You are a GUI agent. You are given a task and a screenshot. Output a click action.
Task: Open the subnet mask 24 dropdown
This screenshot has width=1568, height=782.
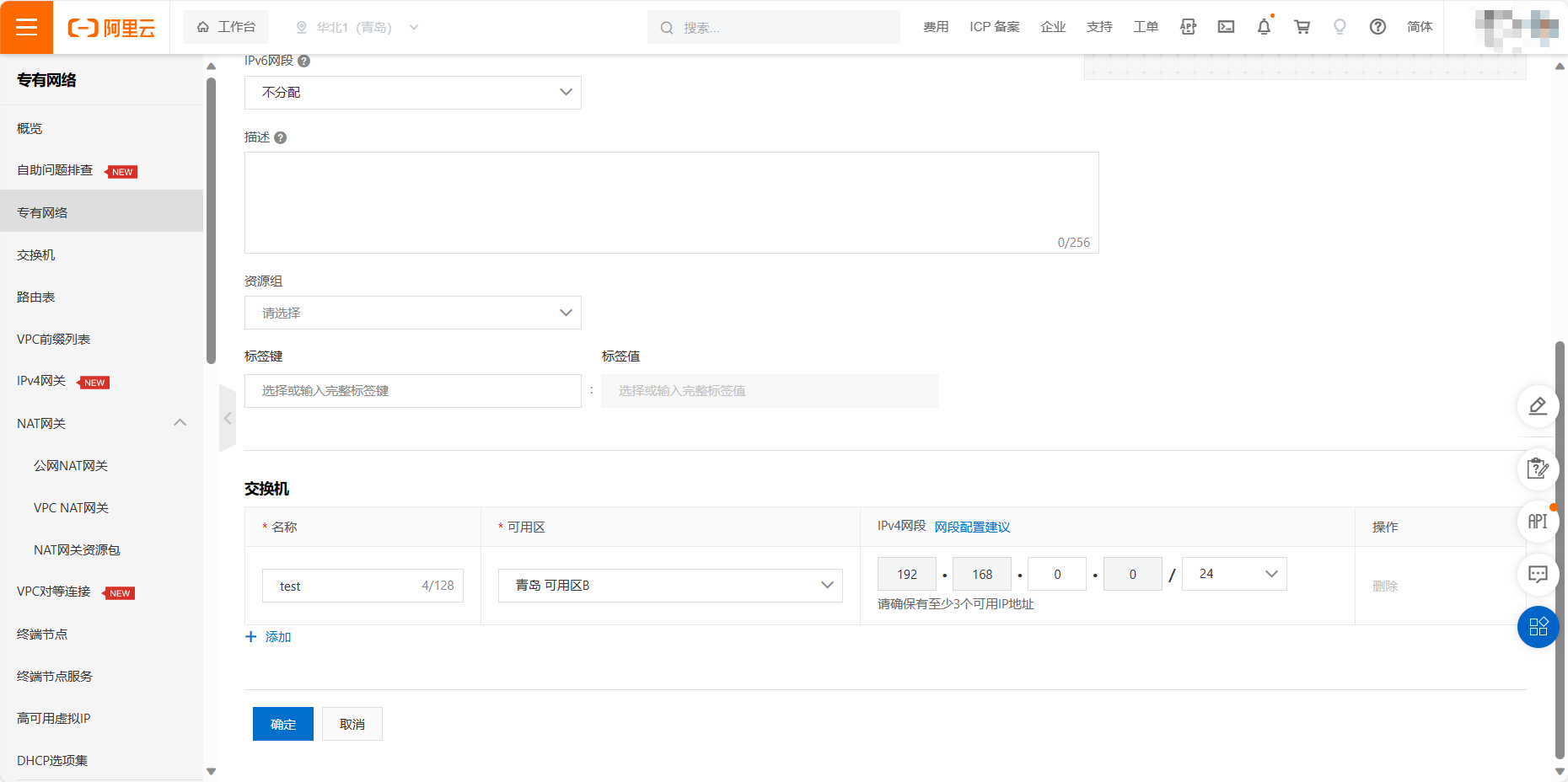(1234, 574)
